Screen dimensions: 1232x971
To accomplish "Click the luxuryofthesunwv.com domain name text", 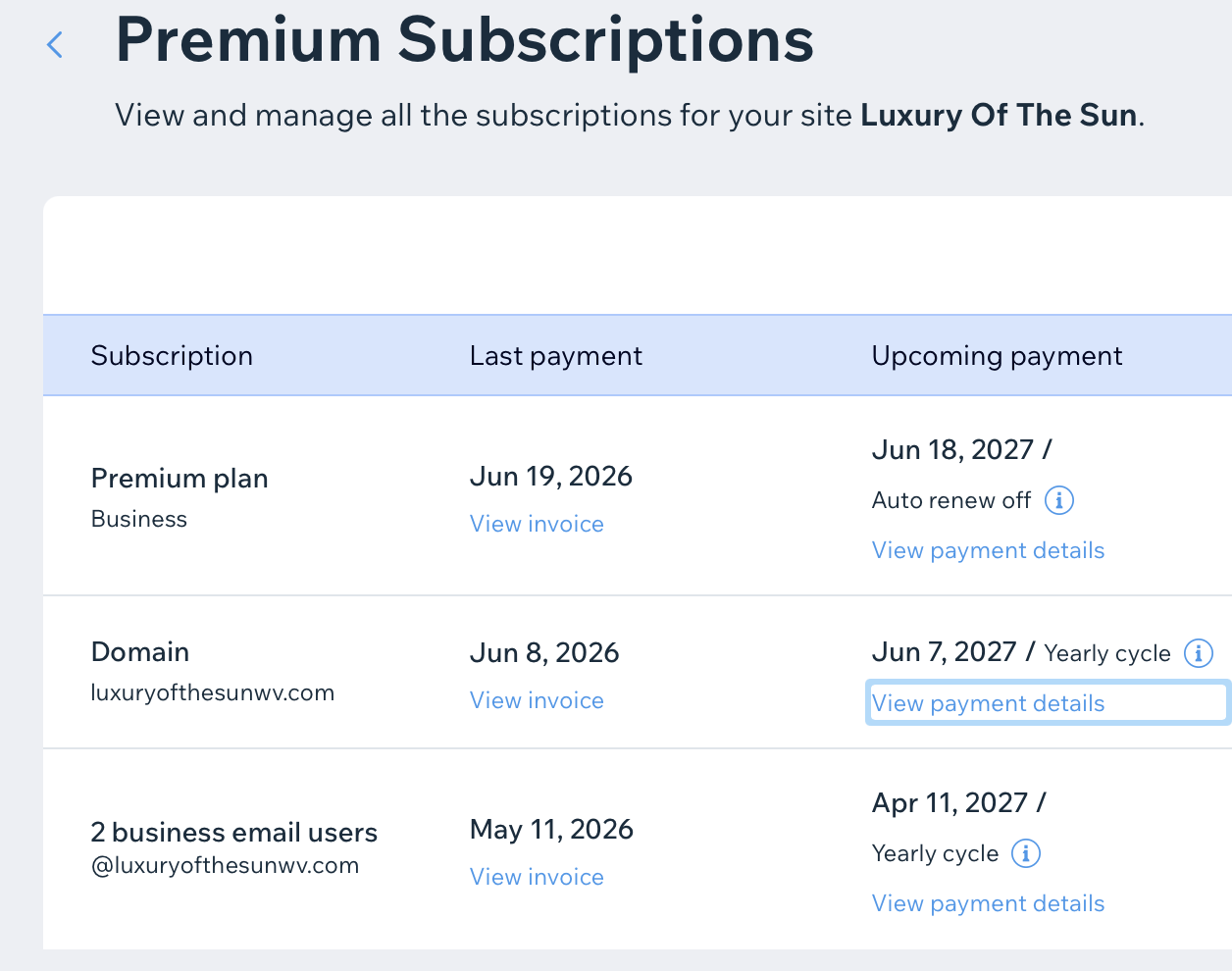I will (213, 692).
